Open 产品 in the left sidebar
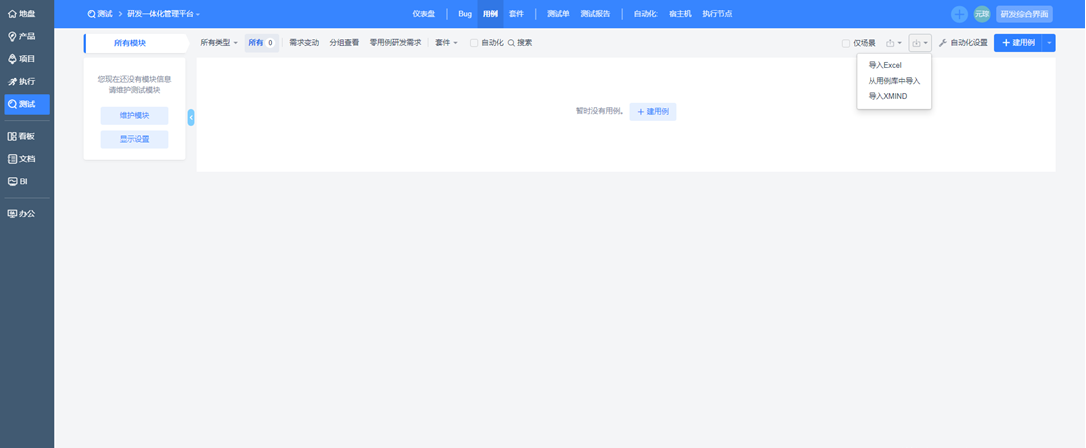Image resolution: width=1086 pixels, height=448 pixels. (x=26, y=36)
